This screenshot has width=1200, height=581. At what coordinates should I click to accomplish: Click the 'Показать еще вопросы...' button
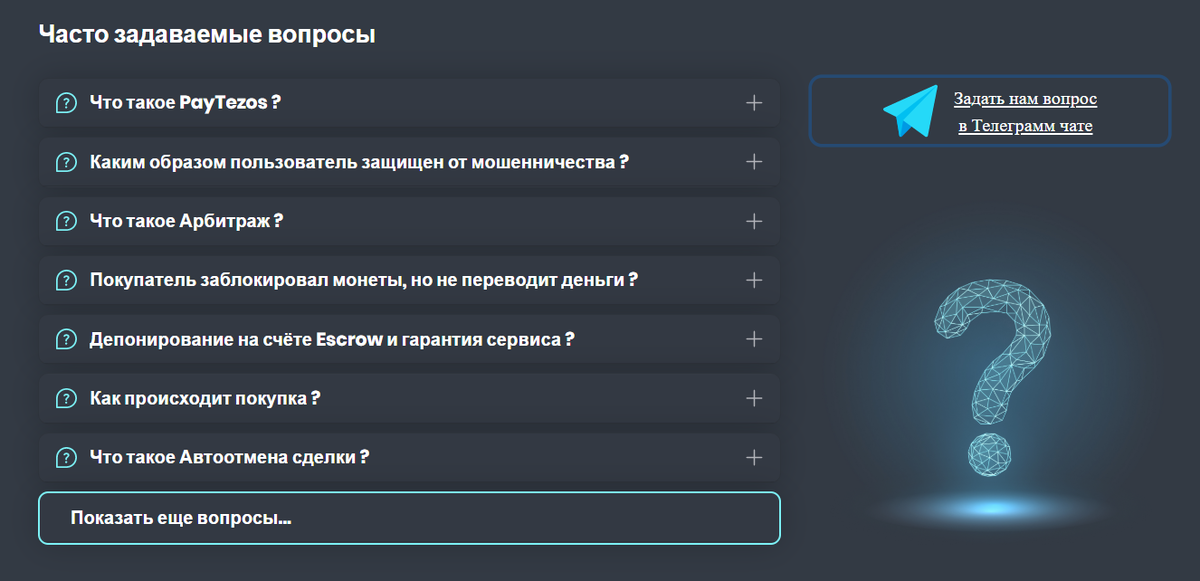coord(410,517)
